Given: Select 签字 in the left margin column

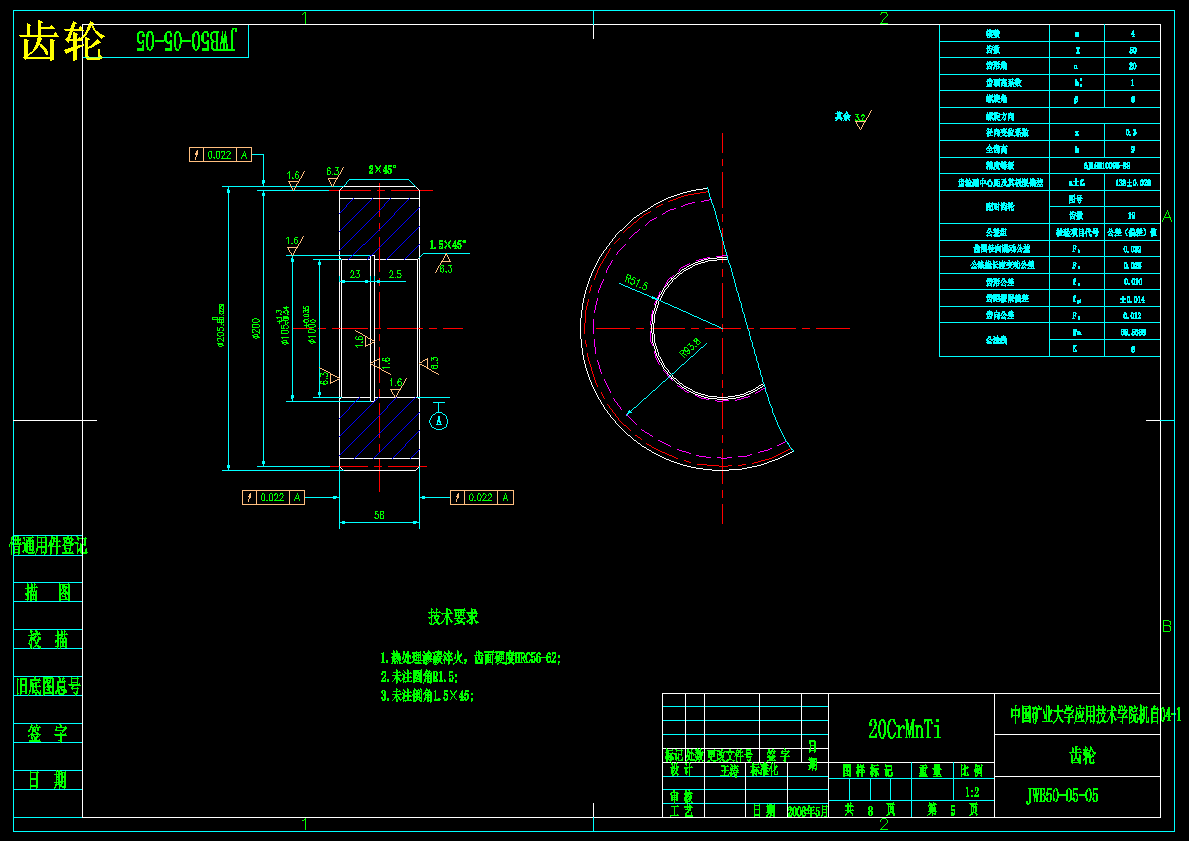Looking at the screenshot, I should 48,733.
